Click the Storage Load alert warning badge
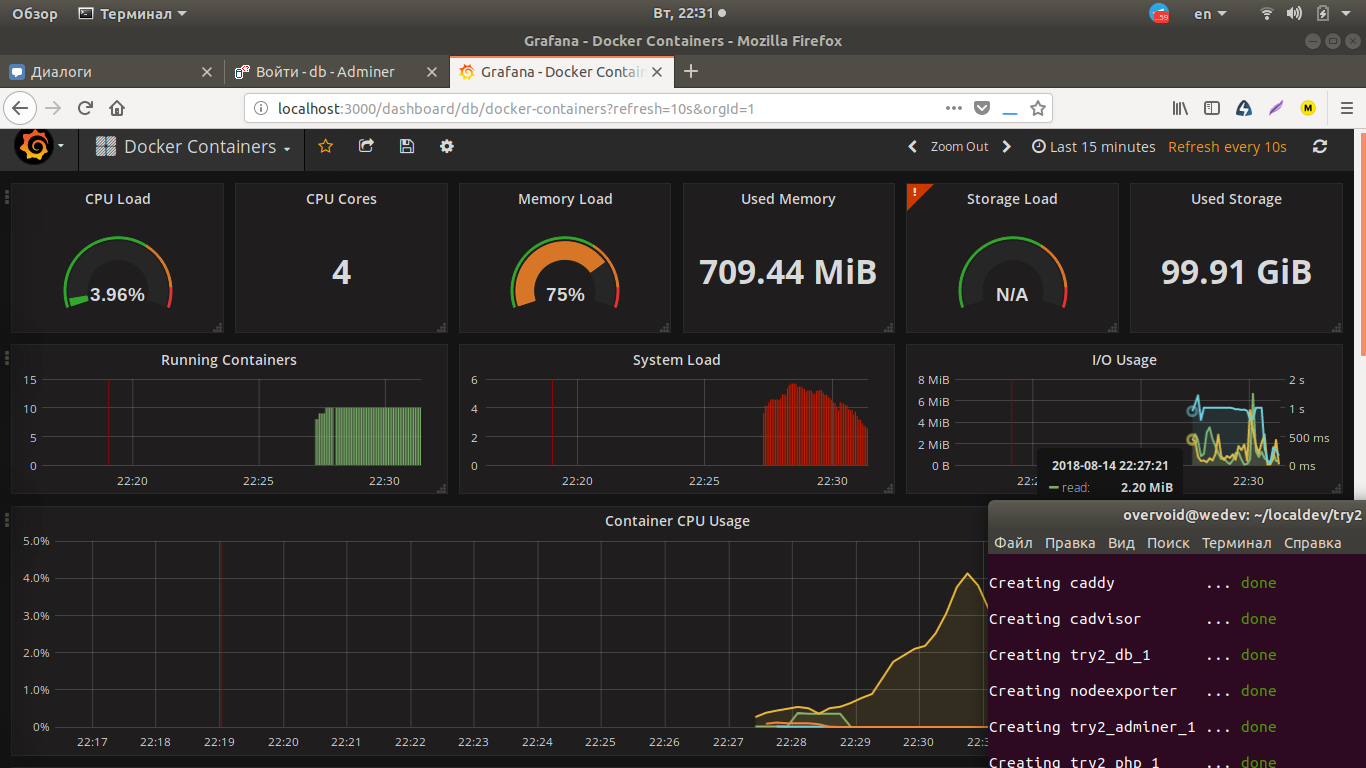 click(914, 192)
